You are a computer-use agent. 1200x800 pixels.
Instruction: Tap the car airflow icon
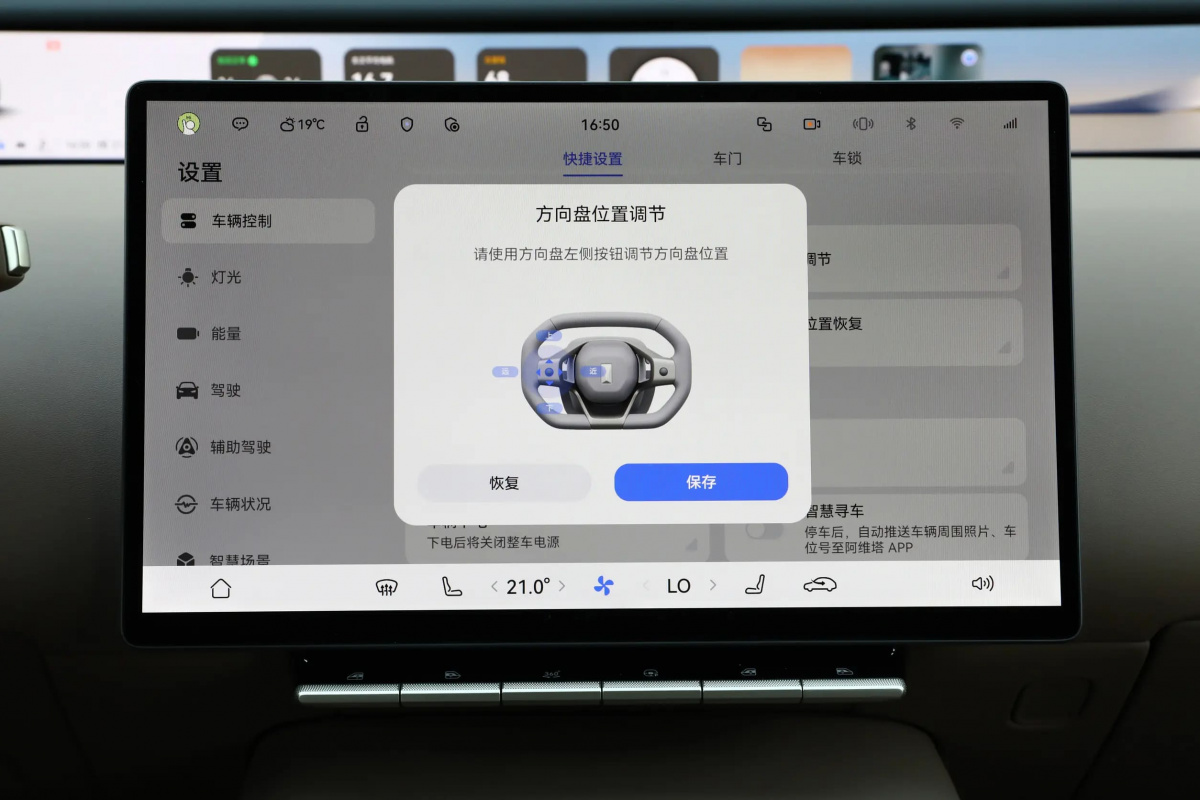(x=820, y=585)
